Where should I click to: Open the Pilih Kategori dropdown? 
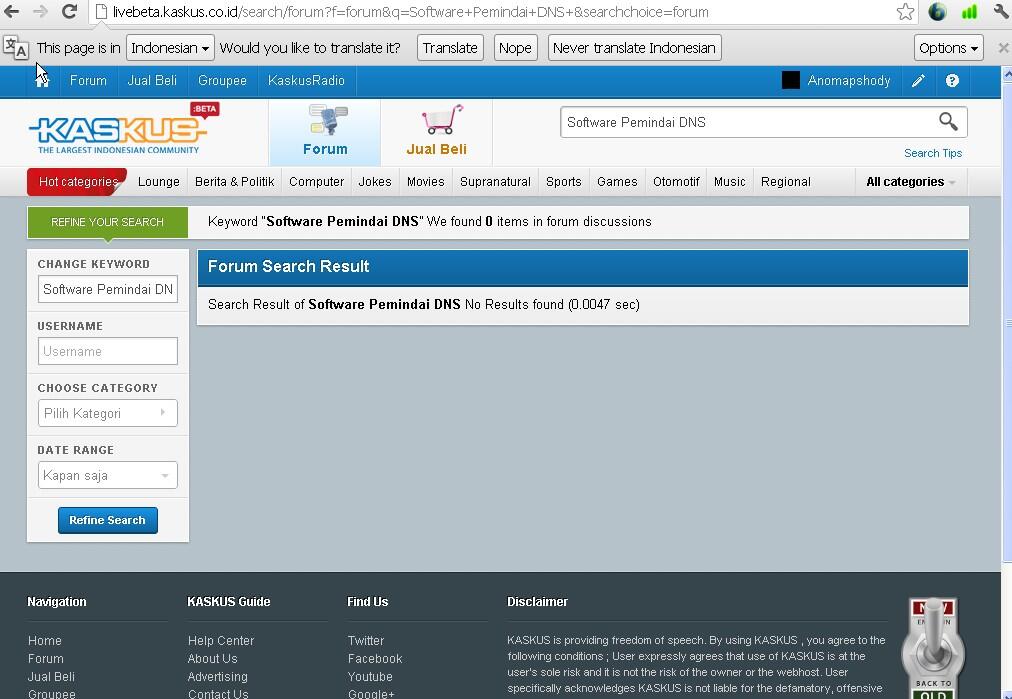(x=108, y=413)
